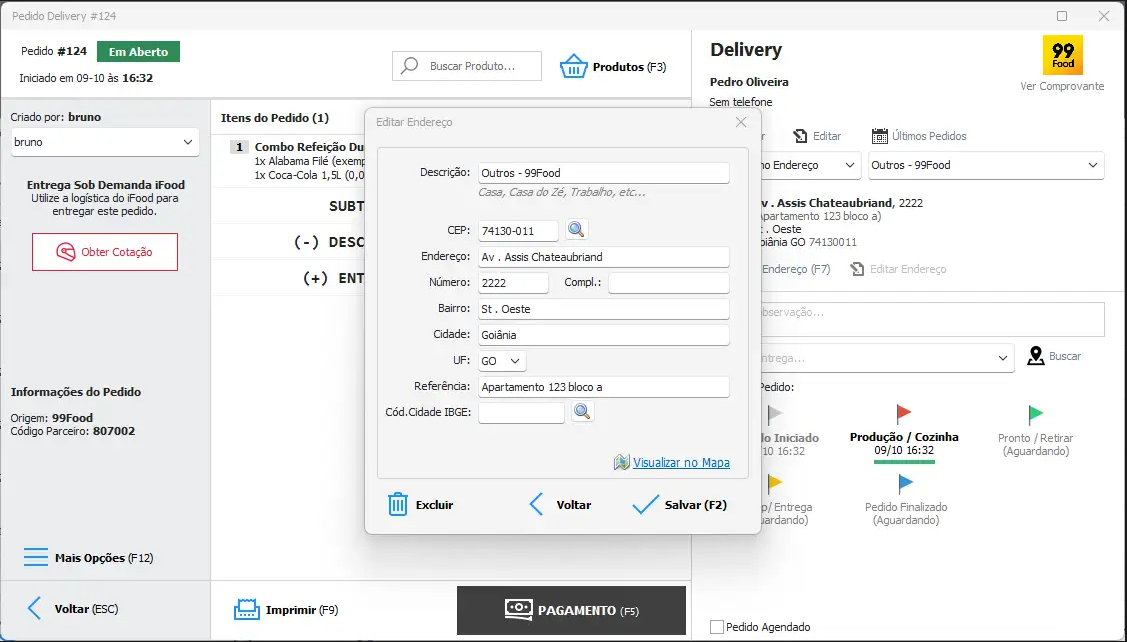Enable the Pedido Agendado checkbox
Screen dimensions: 1127x642
click(x=716, y=627)
